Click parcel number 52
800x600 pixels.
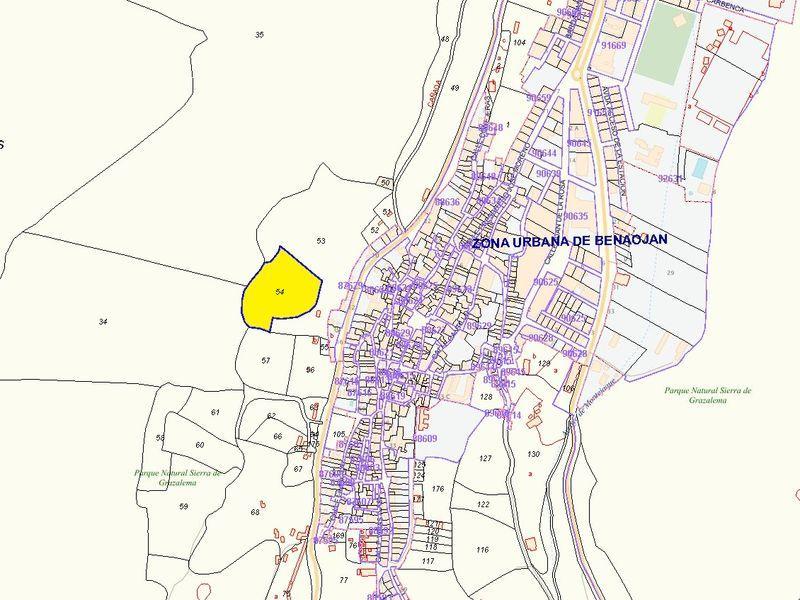[x=375, y=230]
